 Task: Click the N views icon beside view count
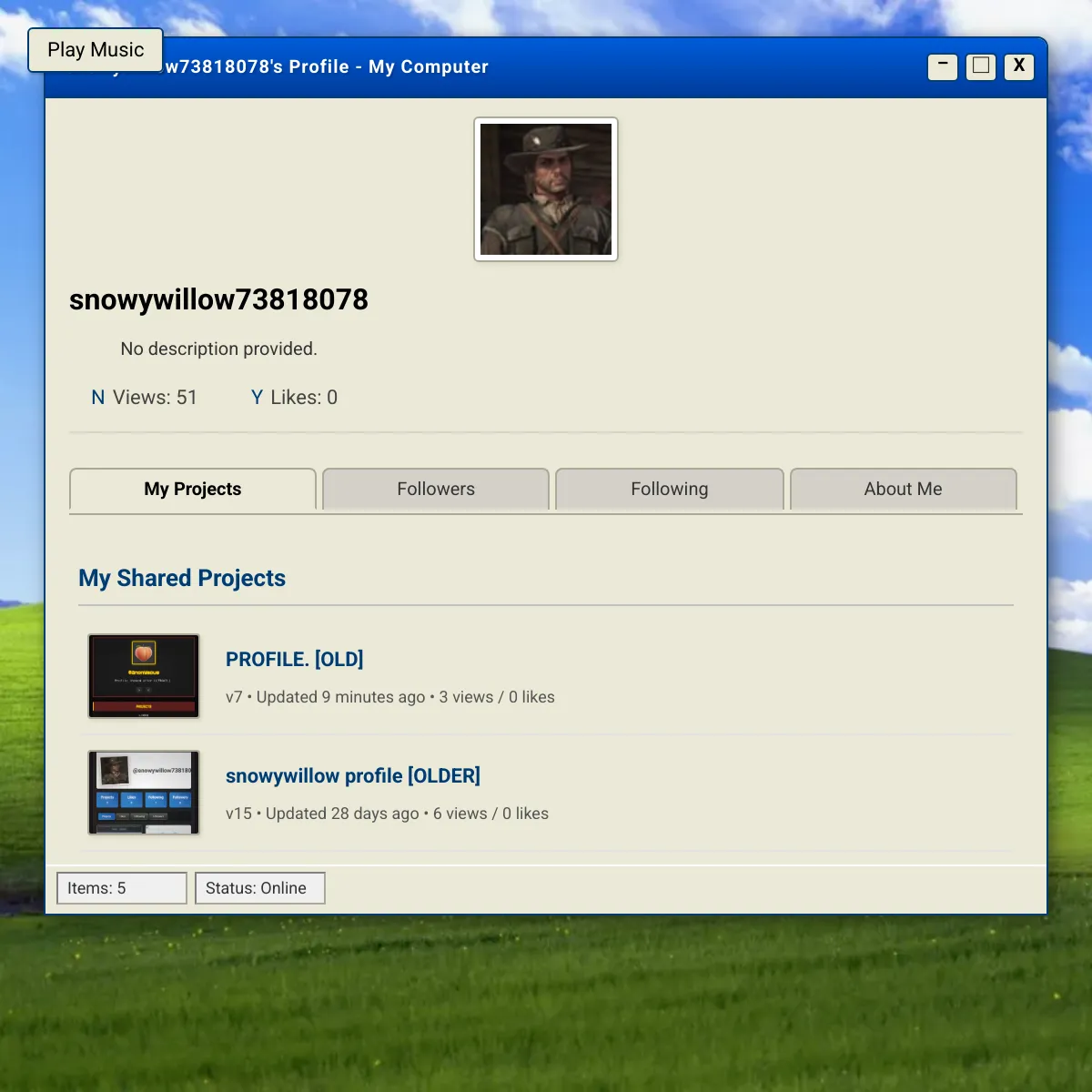tap(97, 397)
